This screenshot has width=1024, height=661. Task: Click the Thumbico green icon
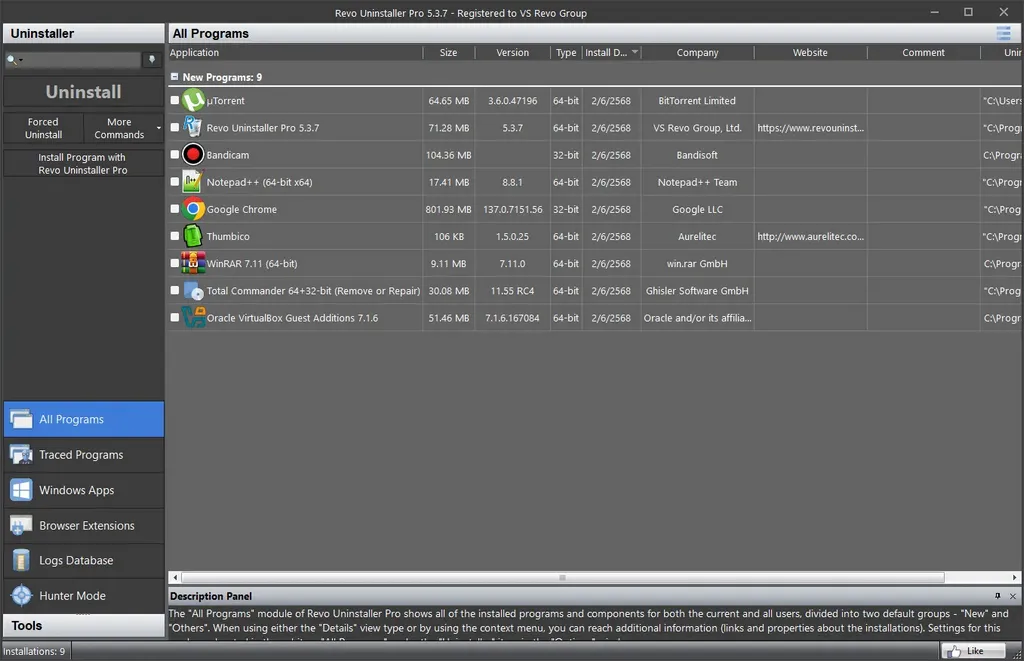pyautogui.click(x=193, y=236)
